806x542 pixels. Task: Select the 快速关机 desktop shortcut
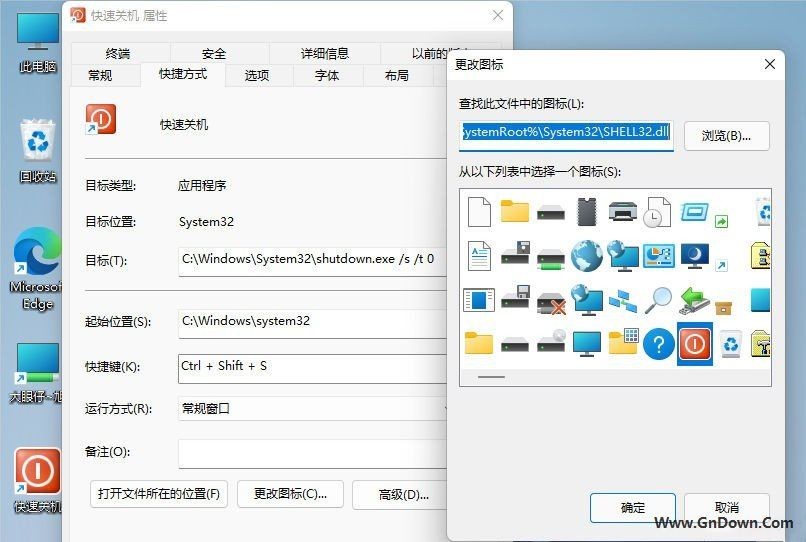tap(38, 480)
